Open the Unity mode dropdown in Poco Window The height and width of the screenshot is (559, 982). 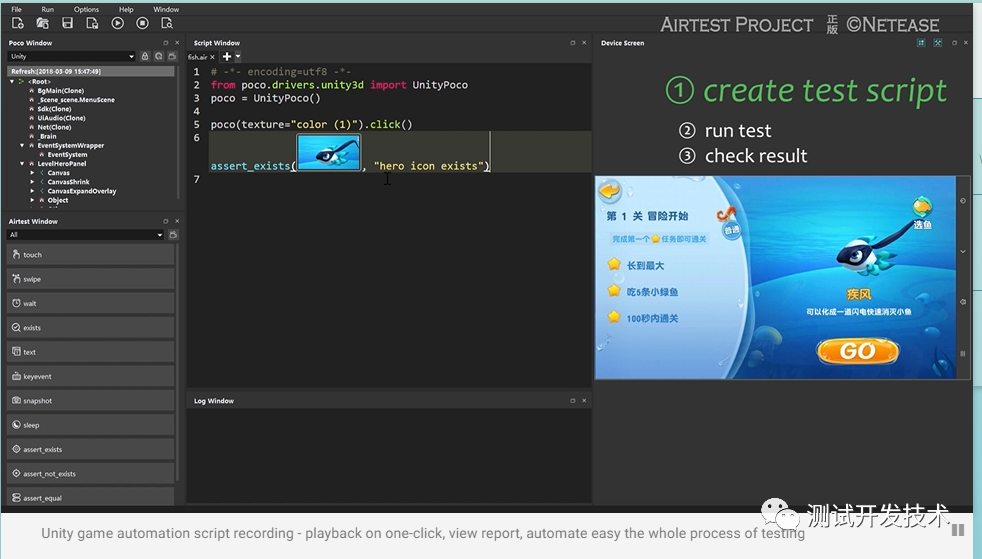click(x=71, y=56)
